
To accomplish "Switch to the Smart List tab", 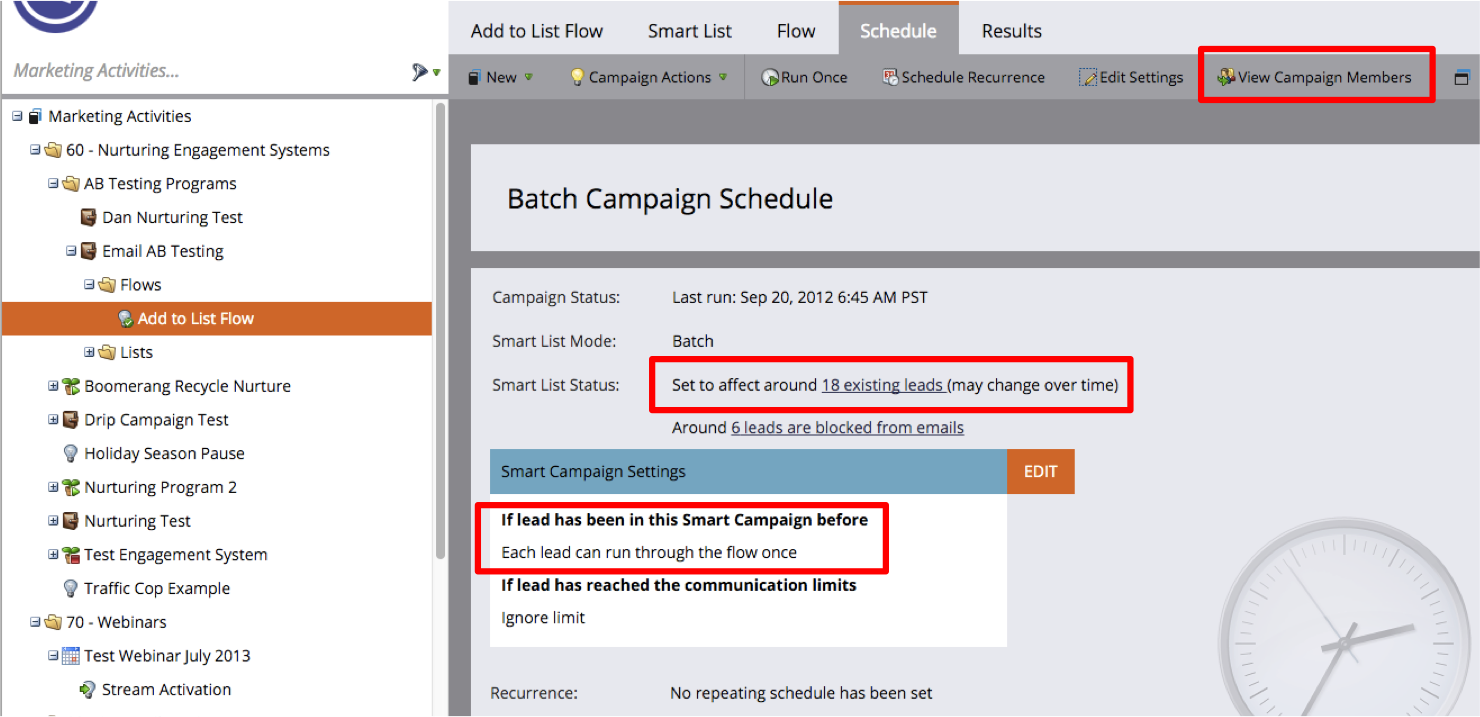I will coord(689,31).
